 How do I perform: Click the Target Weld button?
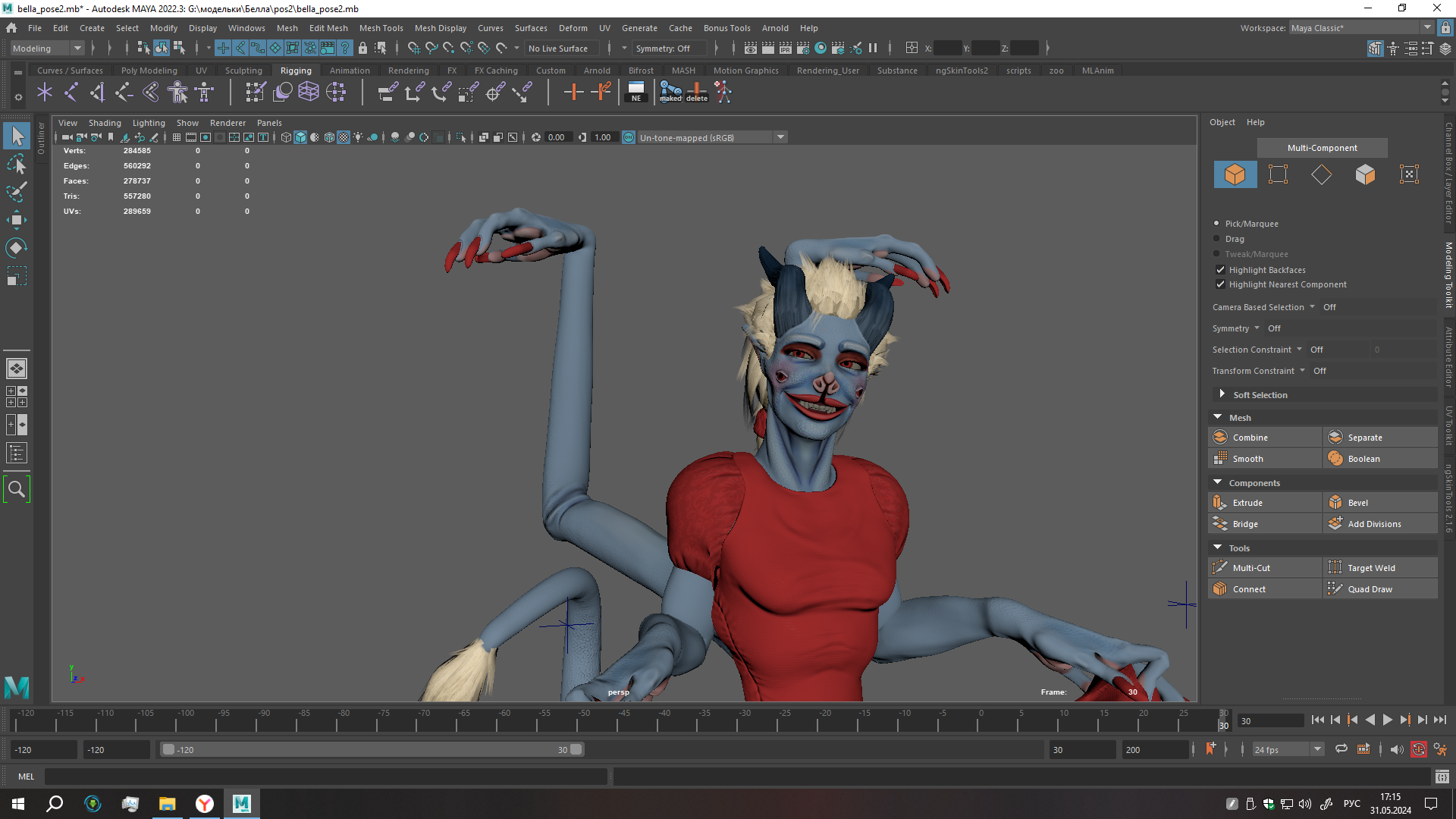click(x=1370, y=568)
